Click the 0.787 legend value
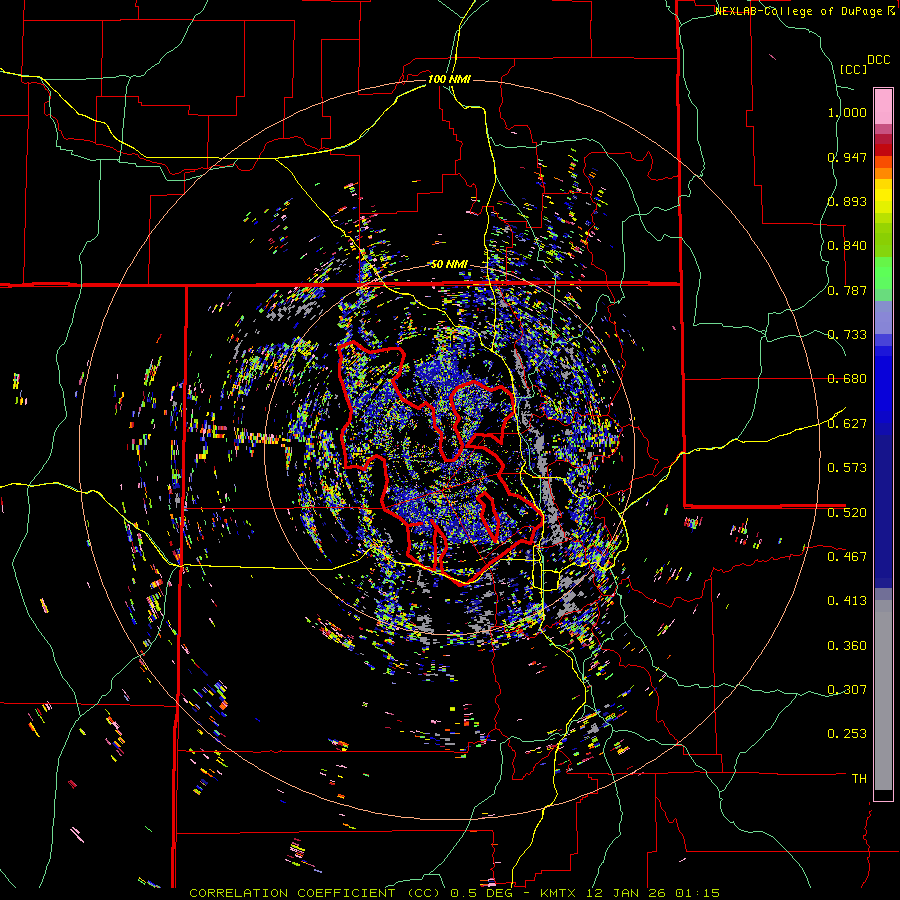This screenshot has height=900, width=900. pyautogui.click(x=847, y=290)
